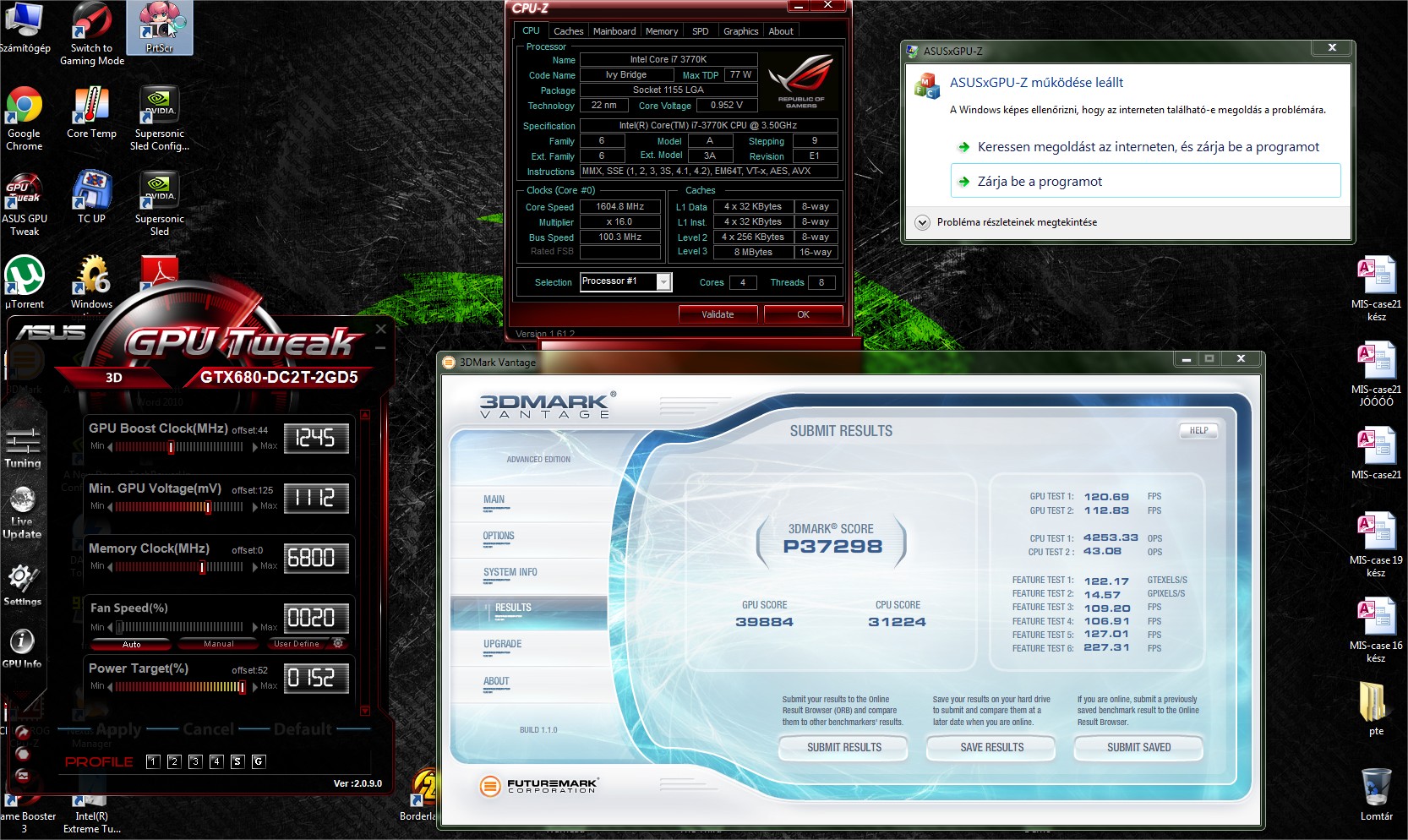The width and height of the screenshot is (1408, 840).
Task: Select the PrtScr desktop shortcut
Action: (x=160, y=28)
